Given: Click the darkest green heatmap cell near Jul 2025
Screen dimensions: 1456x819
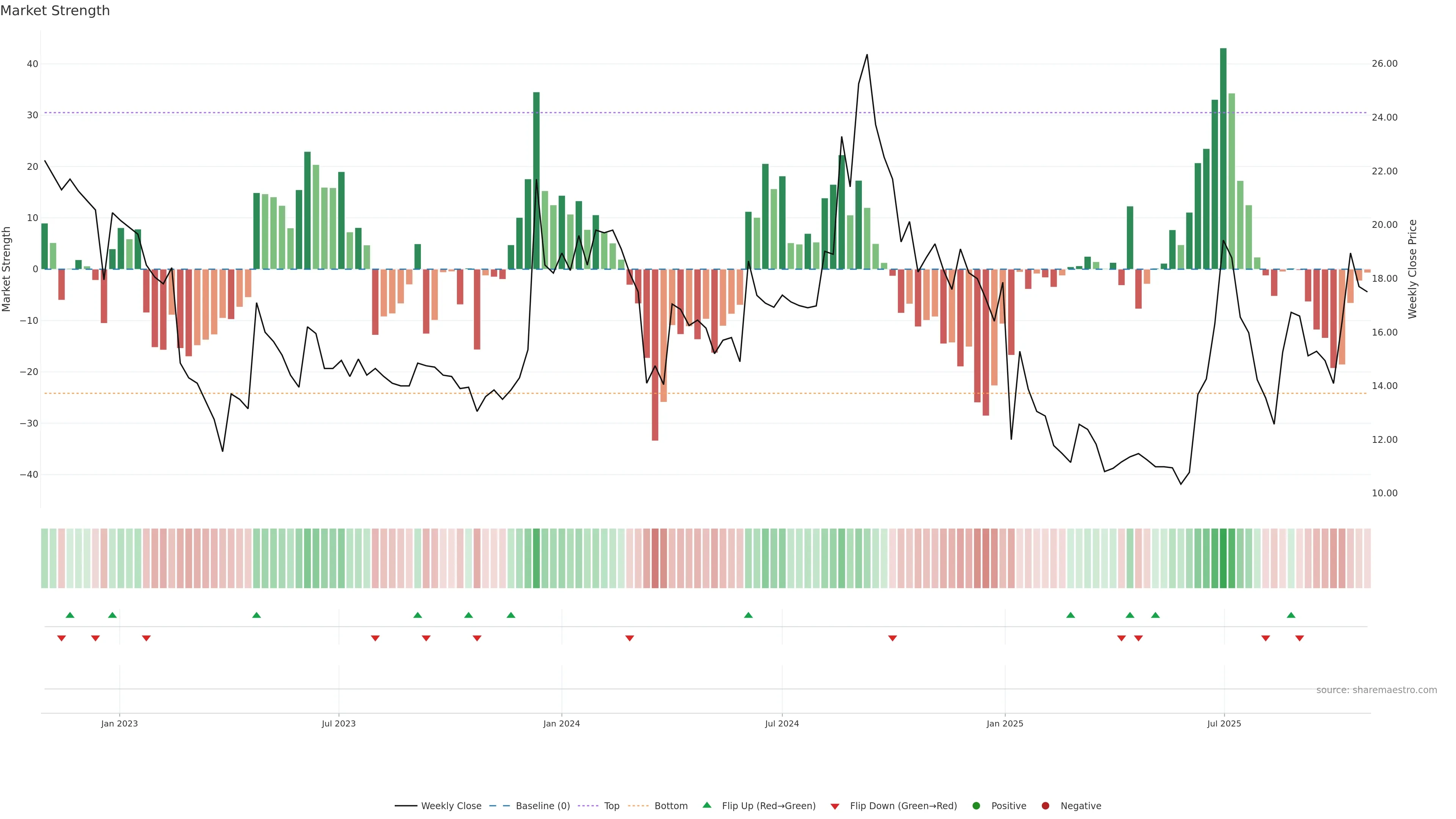Looking at the screenshot, I should pyautogui.click(x=1223, y=559).
